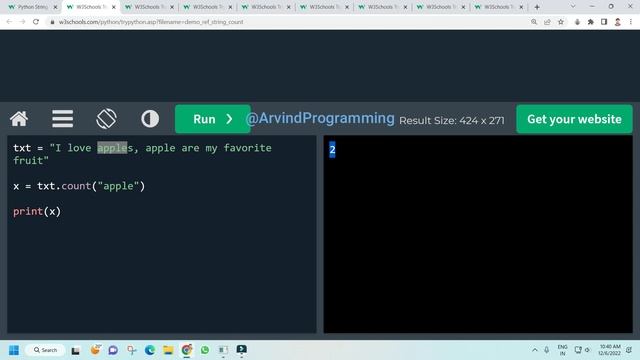Open the Windows Start menu

tap(14, 350)
